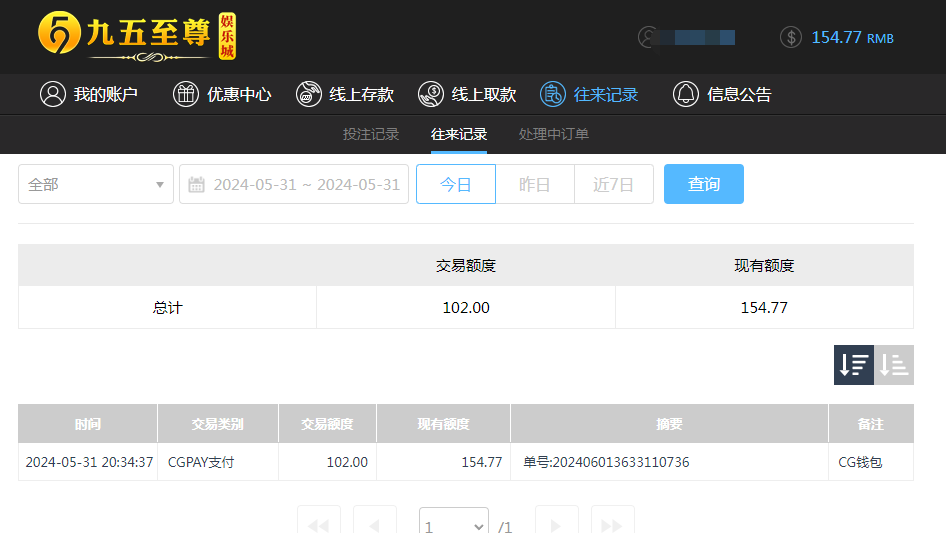Click the 摘要 column header
Image resolution: width=946 pixels, height=533 pixels.
pos(669,424)
